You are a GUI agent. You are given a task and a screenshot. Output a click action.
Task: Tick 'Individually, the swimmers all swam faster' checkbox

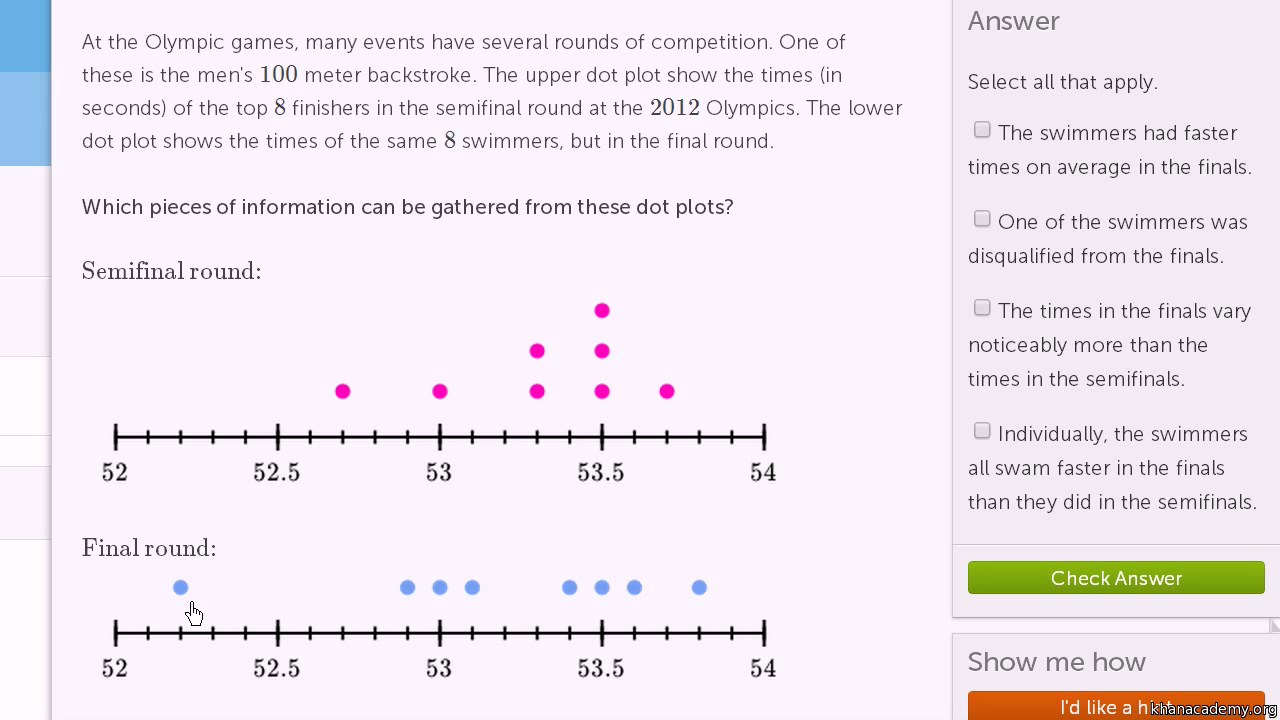click(982, 431)
